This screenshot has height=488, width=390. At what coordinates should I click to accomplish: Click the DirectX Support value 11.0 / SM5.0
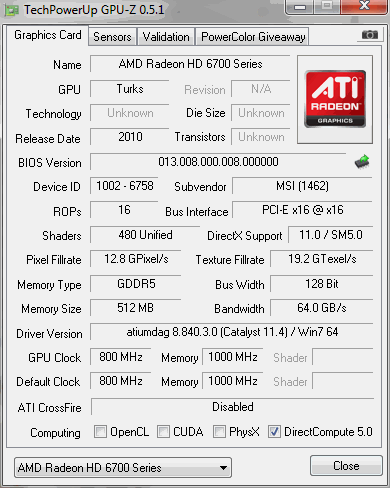click(331, 235)
